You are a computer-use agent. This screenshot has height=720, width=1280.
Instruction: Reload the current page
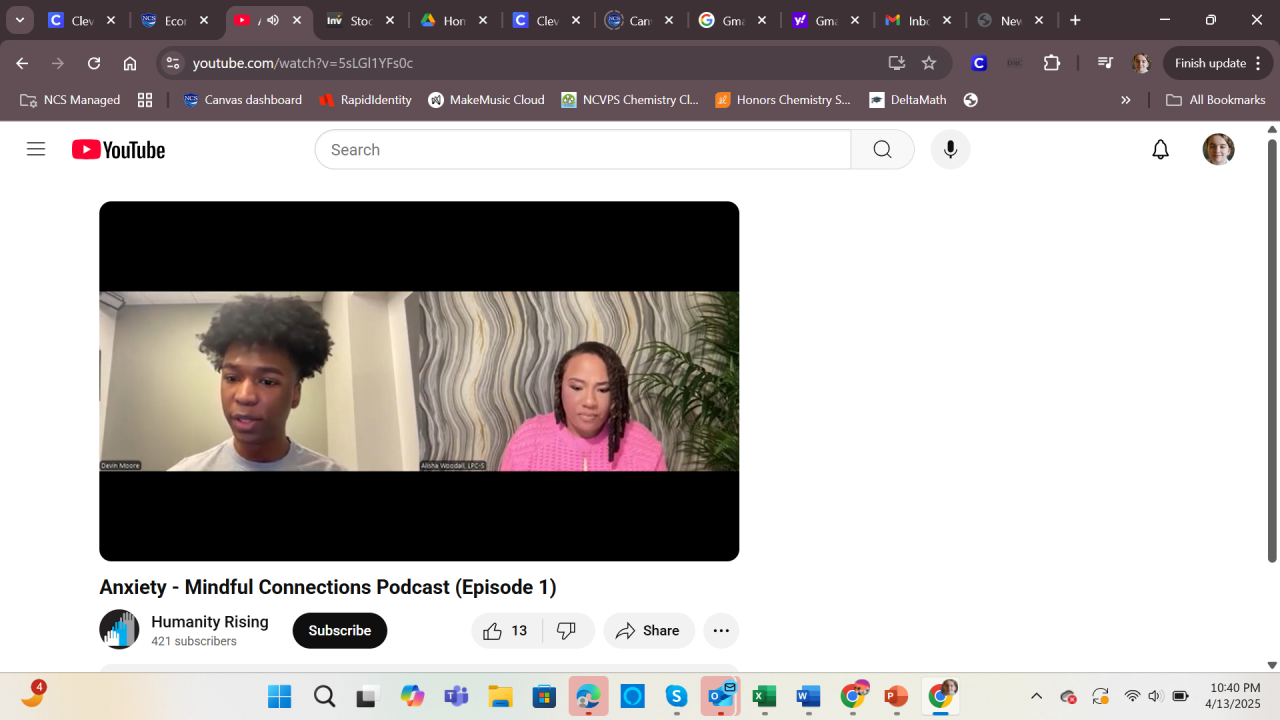click(94, 63)
